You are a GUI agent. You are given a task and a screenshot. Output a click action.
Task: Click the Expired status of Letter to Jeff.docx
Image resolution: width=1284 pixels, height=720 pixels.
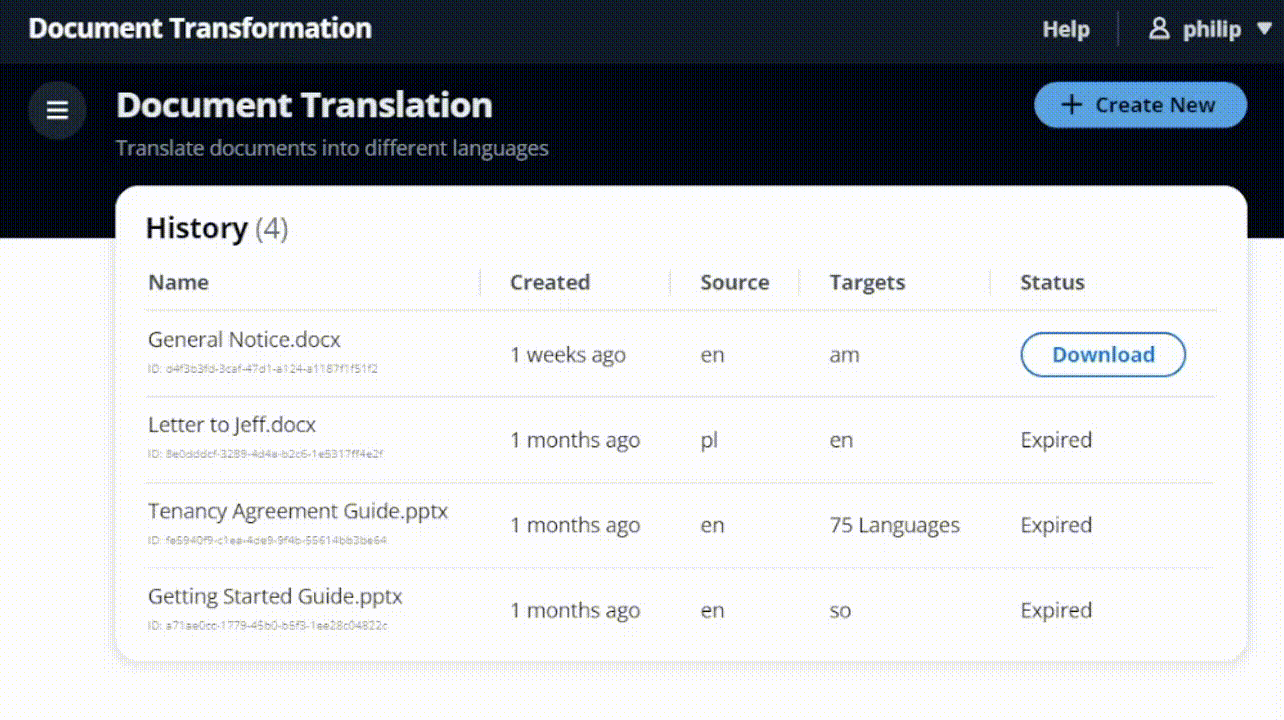coord(1056,439)
